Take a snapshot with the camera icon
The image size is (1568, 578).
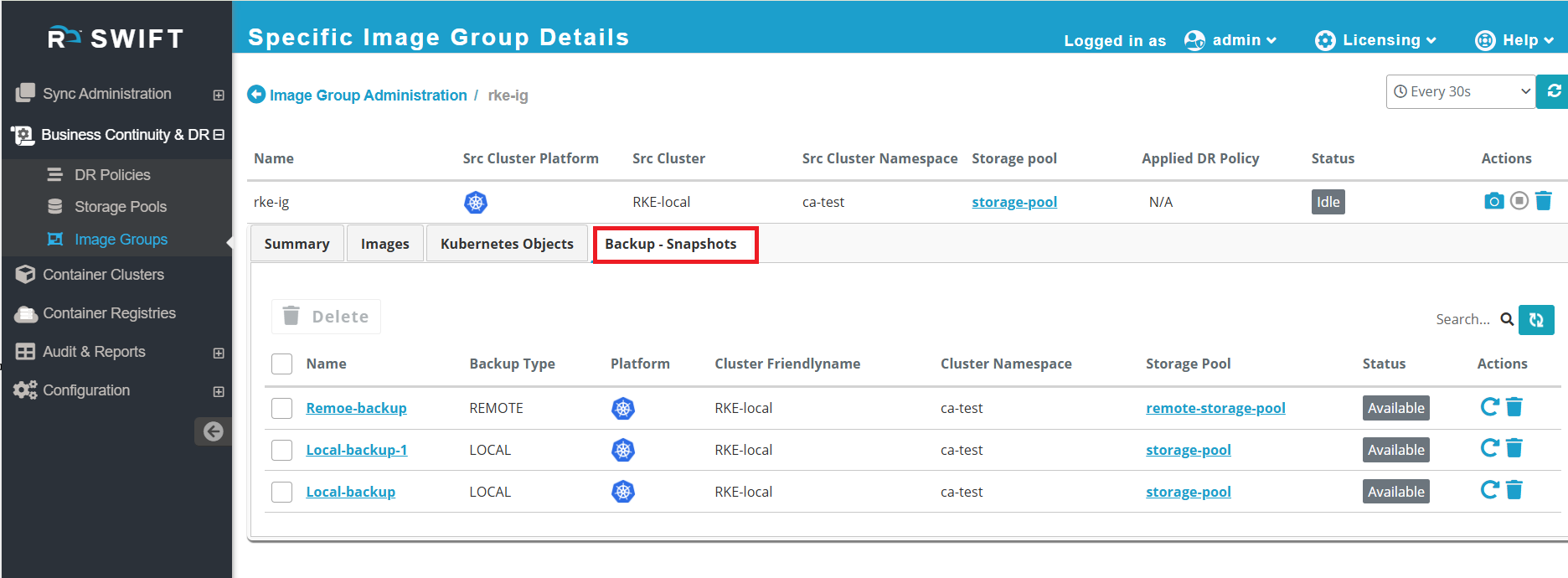coord(1493,201)
